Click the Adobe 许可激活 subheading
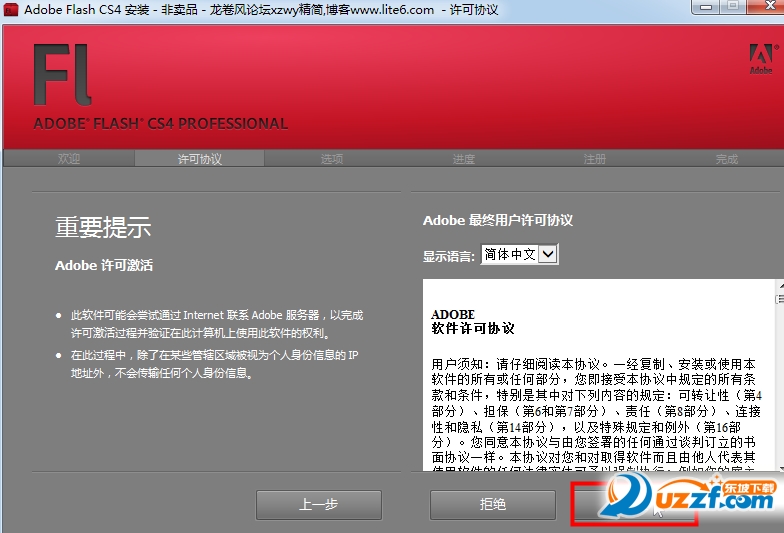The image size is (784, 533). click(104, 266)
